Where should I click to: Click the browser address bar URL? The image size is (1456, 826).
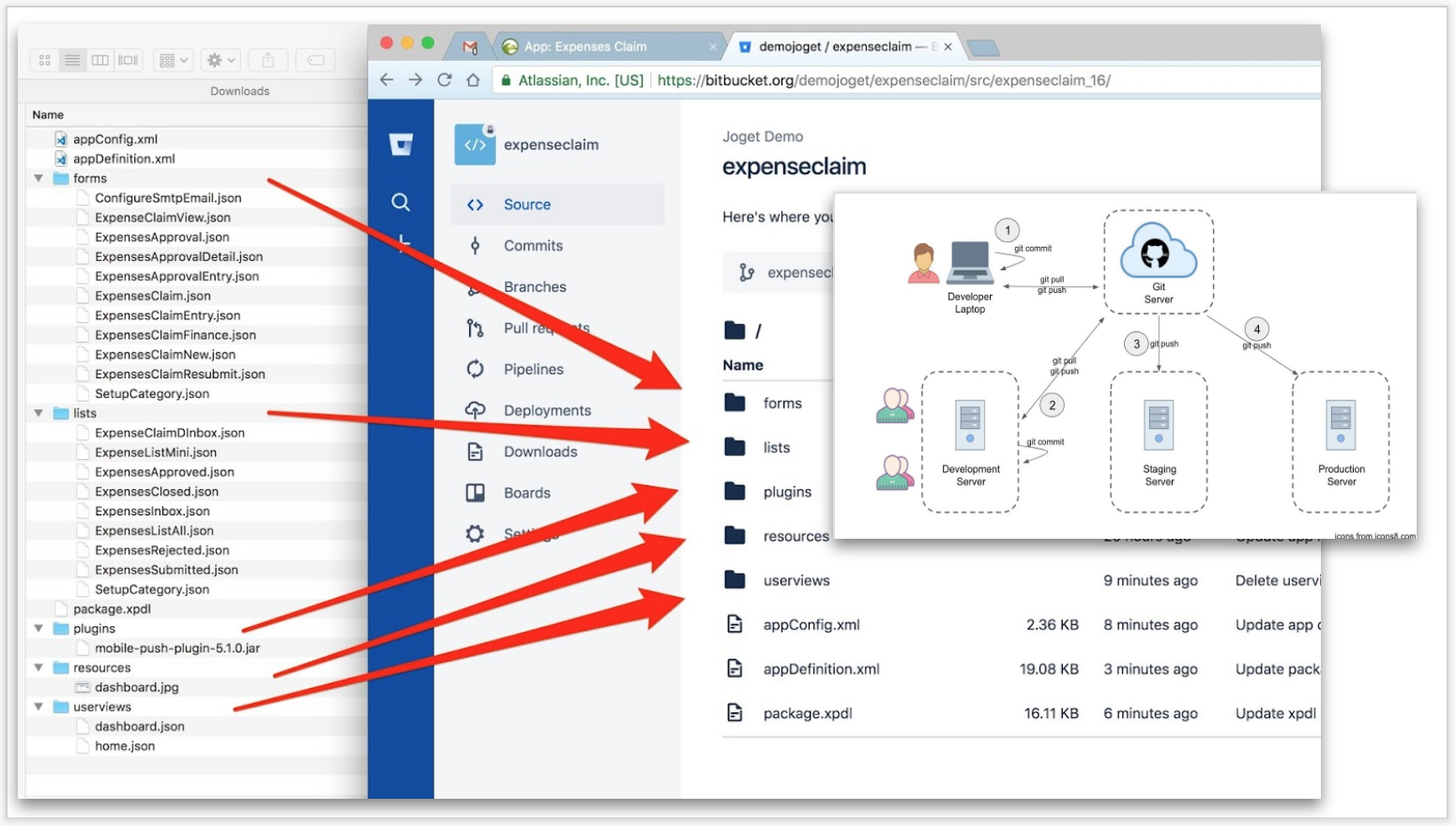(x=884, y=81)
